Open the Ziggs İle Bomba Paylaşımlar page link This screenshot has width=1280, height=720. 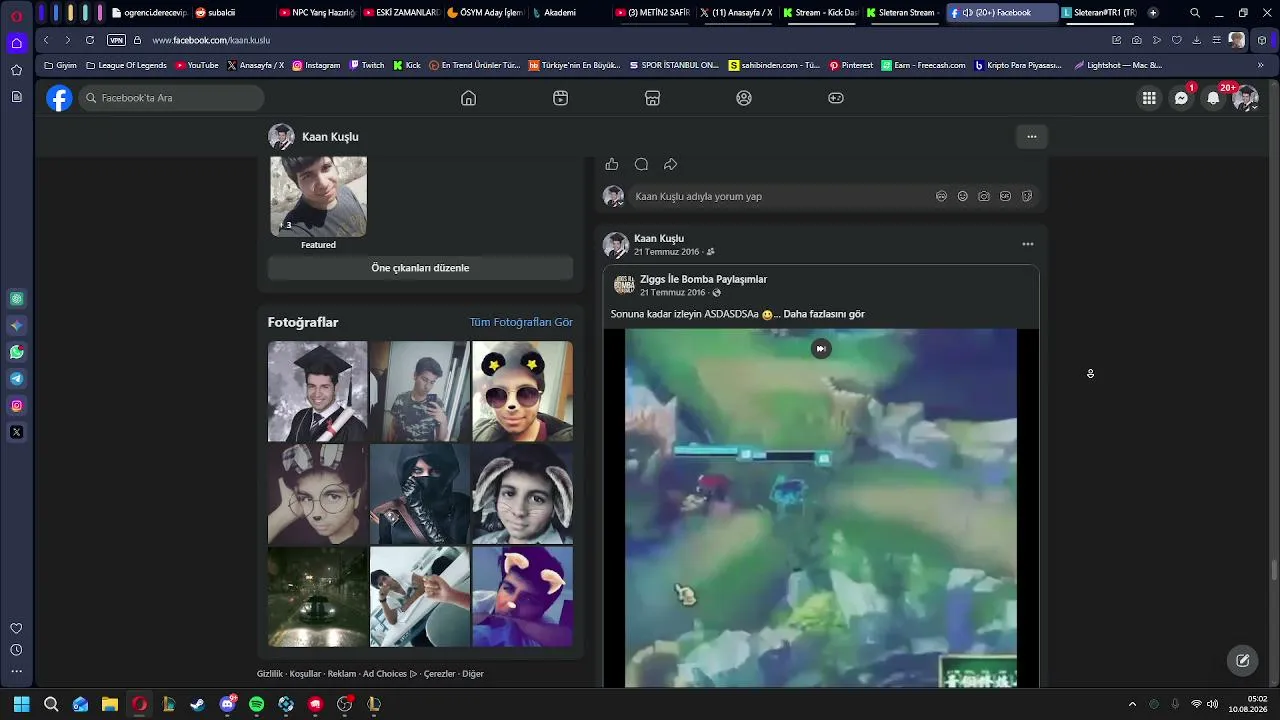click(703, 279)
